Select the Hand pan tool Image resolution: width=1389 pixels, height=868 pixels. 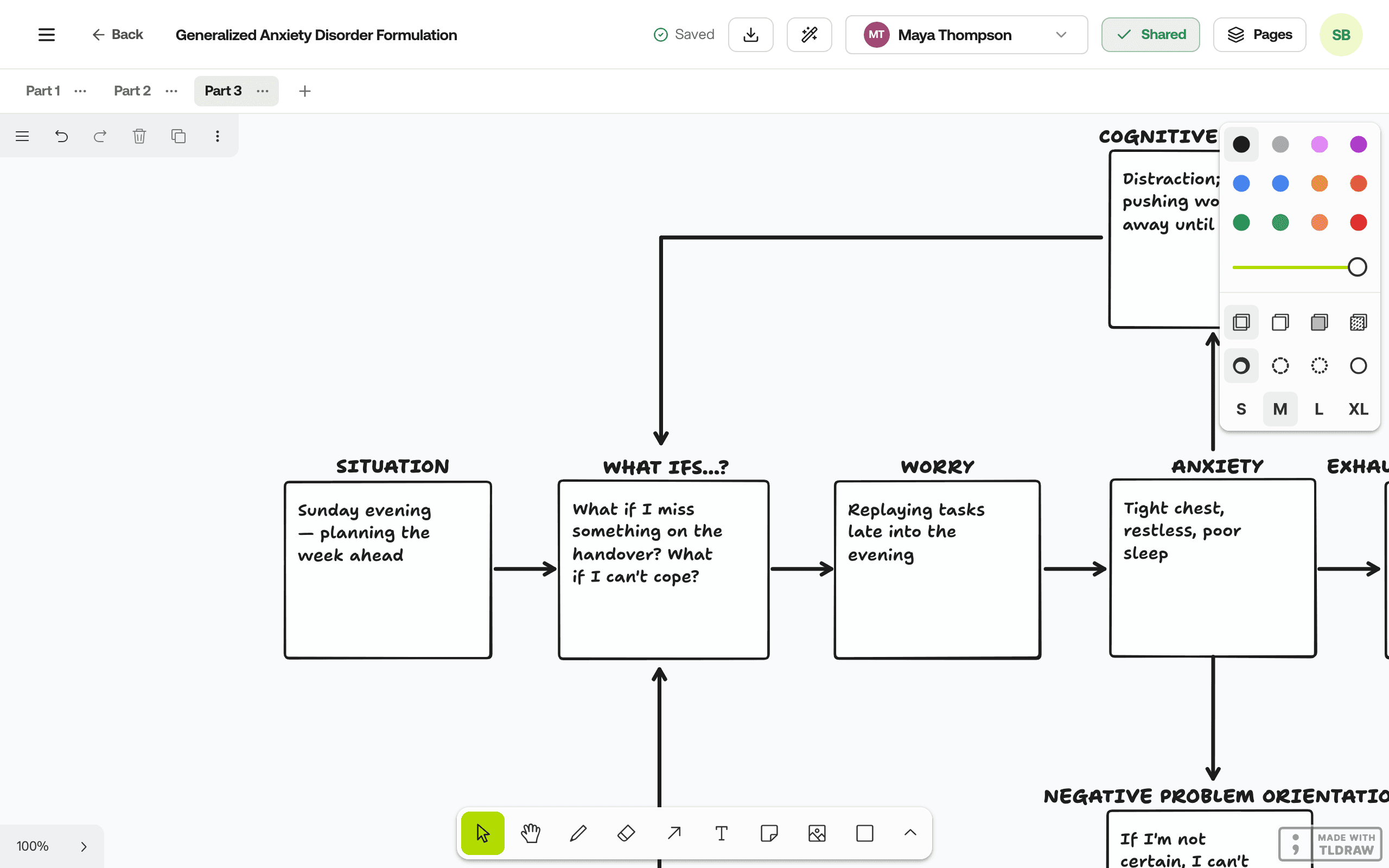(531, 833)
